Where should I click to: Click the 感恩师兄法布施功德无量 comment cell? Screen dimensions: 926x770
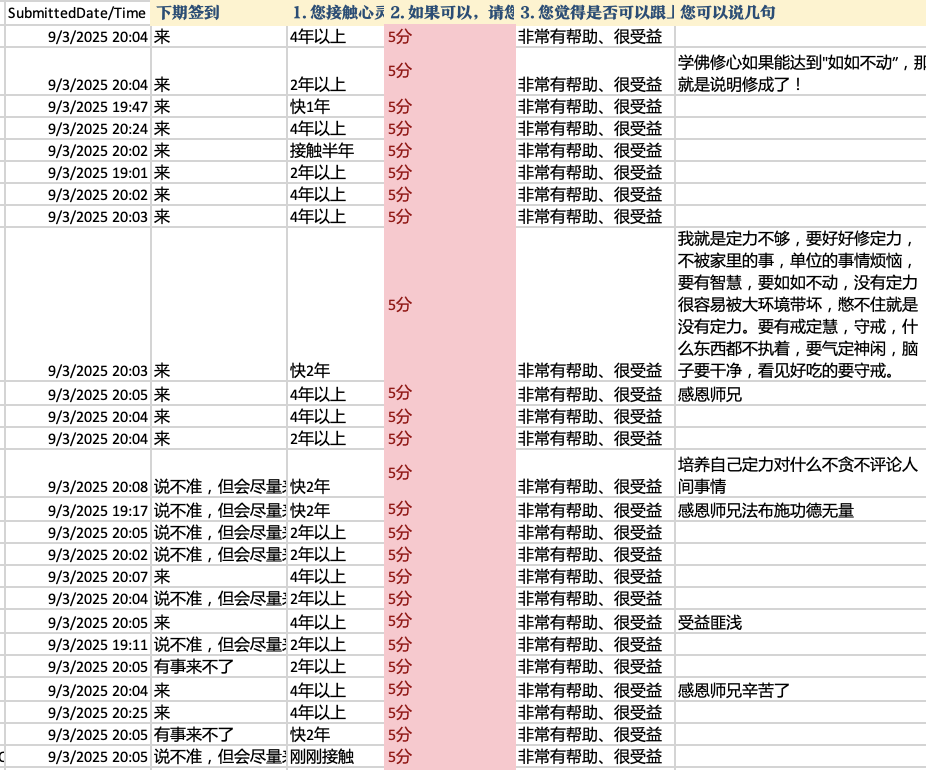coord(800,510)
